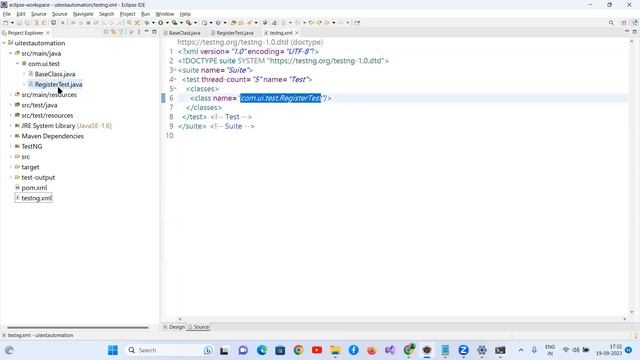Screen dimensions: 640x360
Task: Collapse the src/main/java folder
Action: coord(11,53)
